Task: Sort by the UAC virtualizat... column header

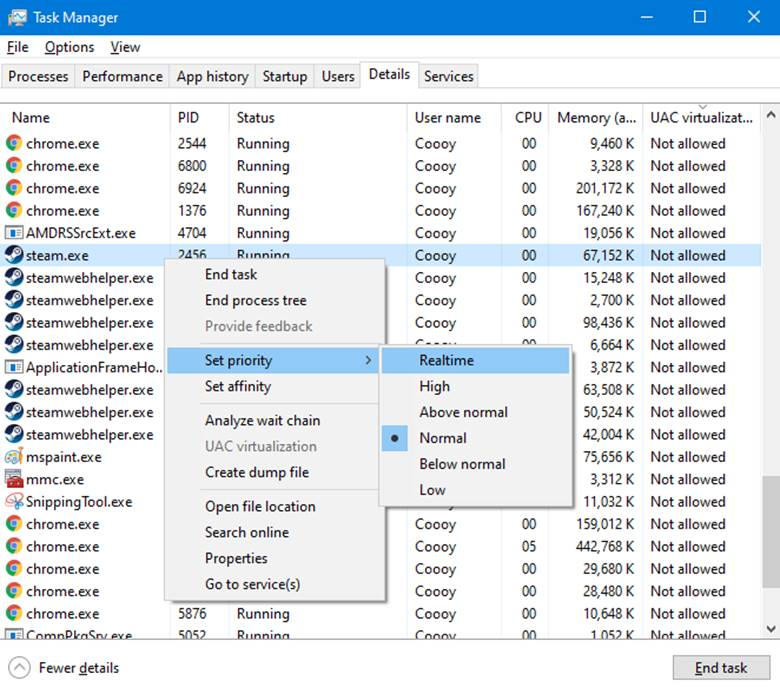Action: coord(701,118)
